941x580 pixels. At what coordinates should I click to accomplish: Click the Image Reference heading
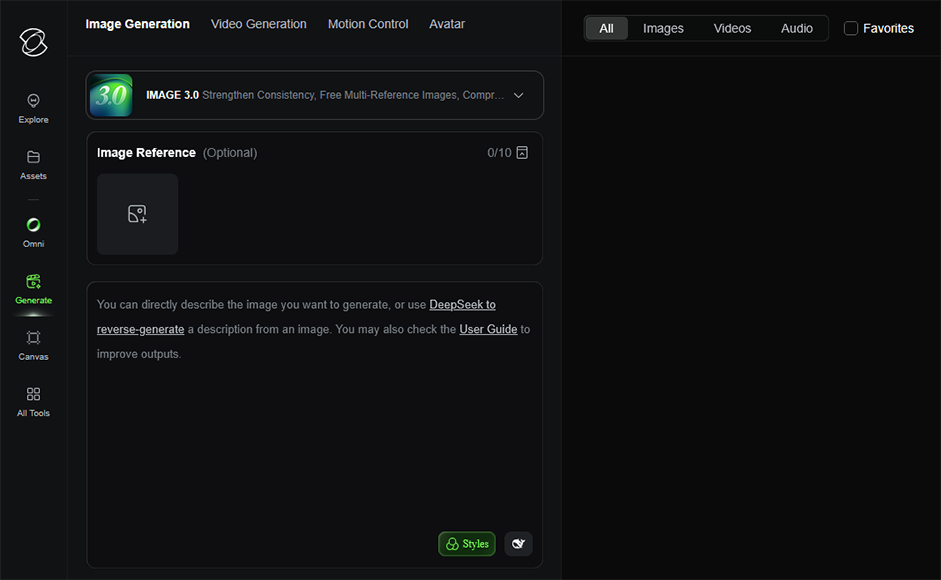click(146, 153)
